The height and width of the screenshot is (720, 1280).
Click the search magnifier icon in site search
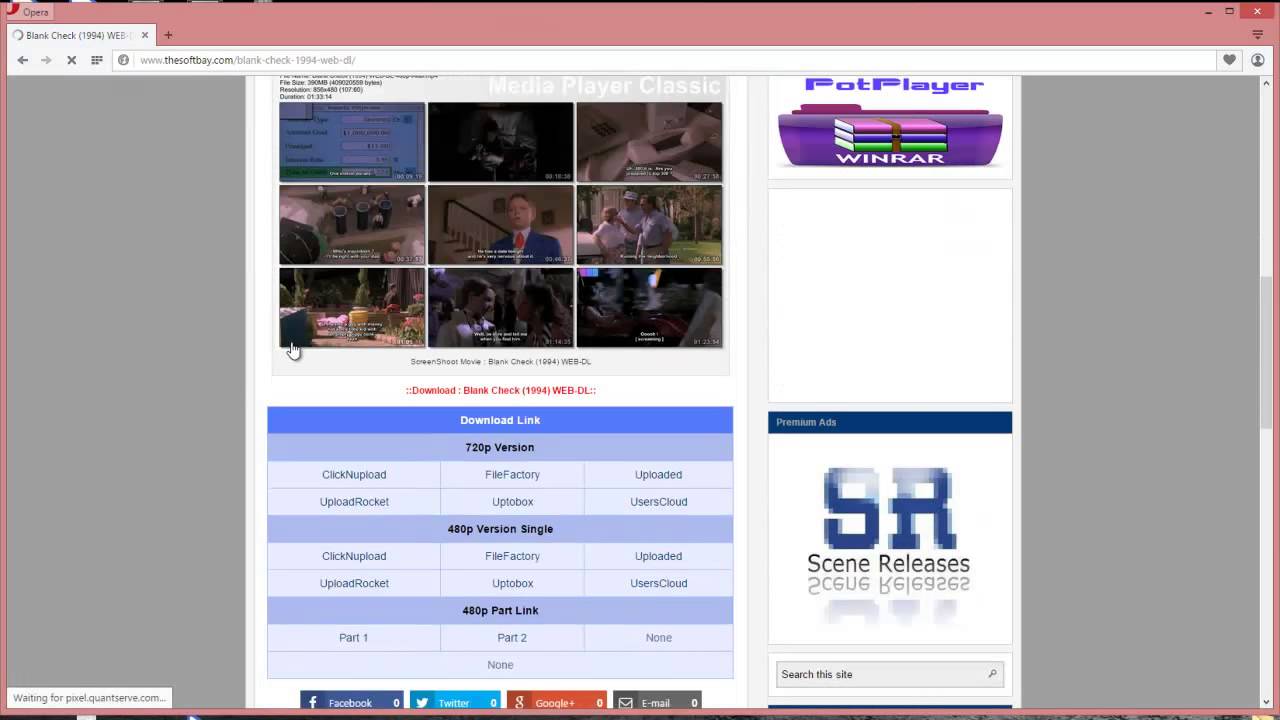click(992, 674)
